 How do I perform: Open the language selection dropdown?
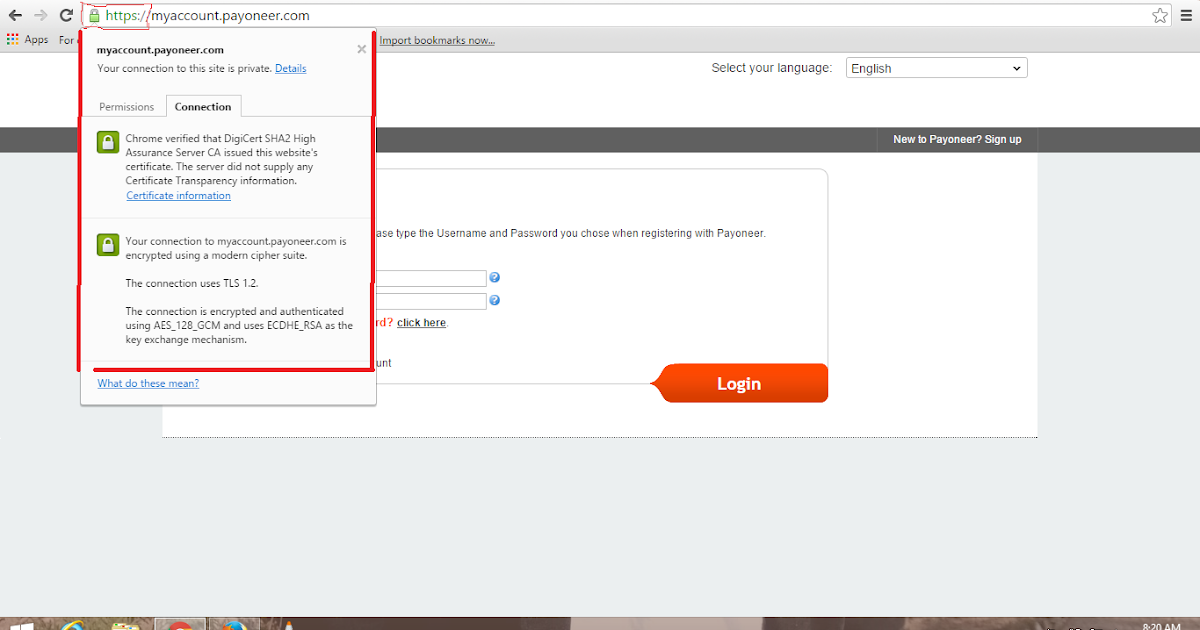tap(935, 67)
